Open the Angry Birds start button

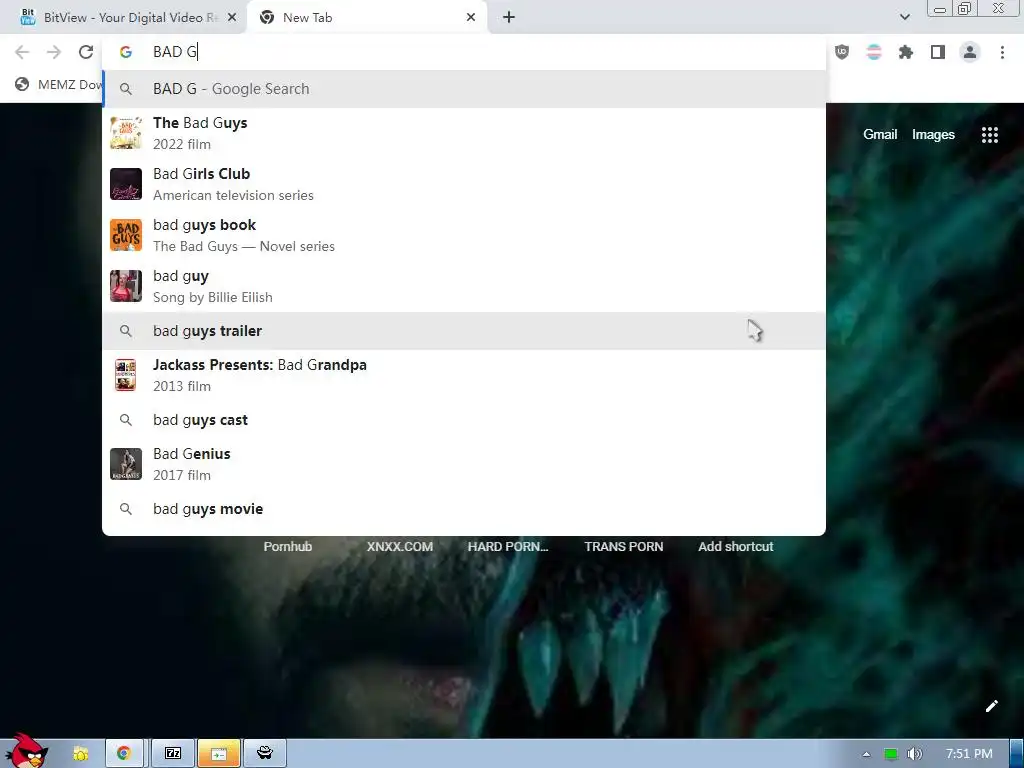pos(25,751)
